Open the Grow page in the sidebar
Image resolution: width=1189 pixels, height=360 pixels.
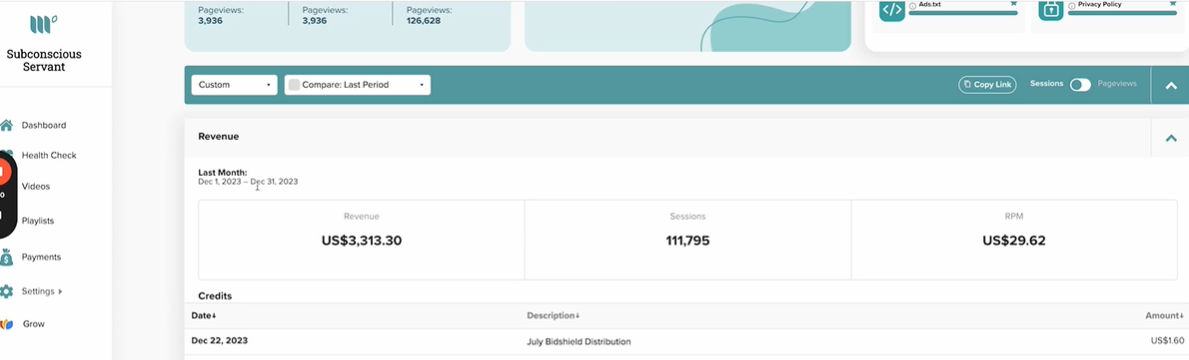coord(33,324)
